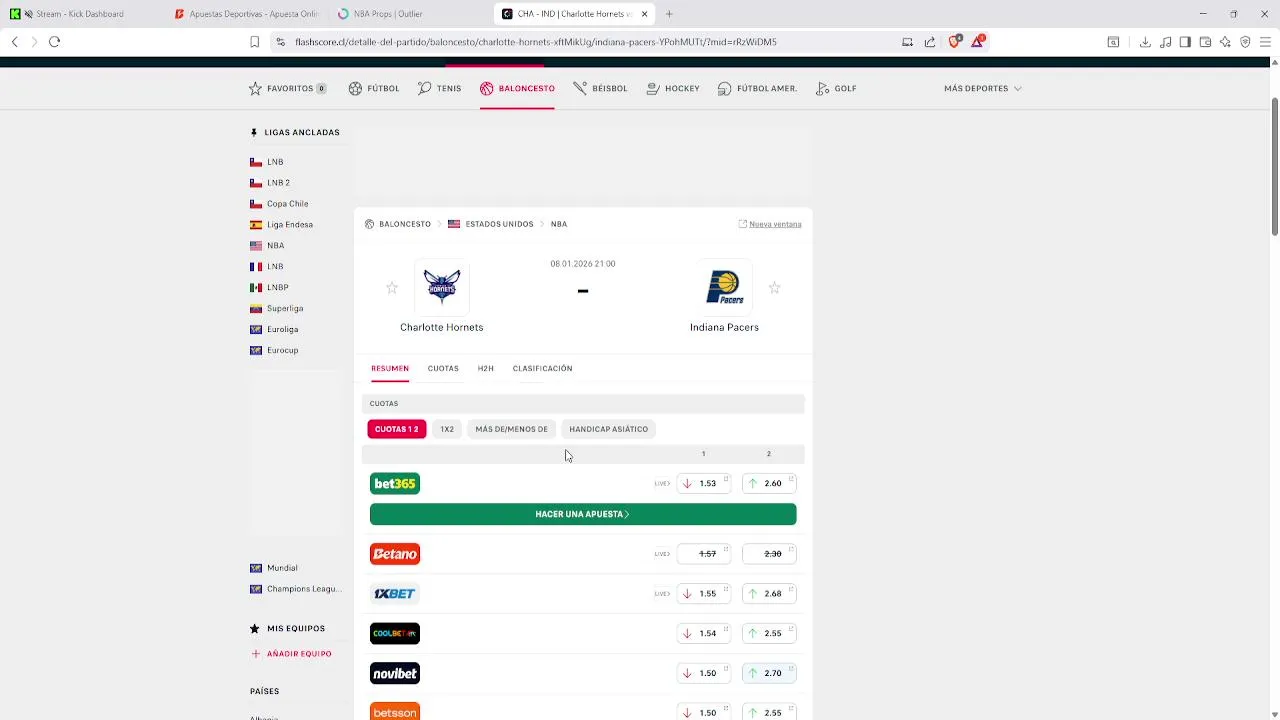This screenshot has width=1280, height=720.
Task: Select Béisbol in the sports navigation
Action: point(600,89)
